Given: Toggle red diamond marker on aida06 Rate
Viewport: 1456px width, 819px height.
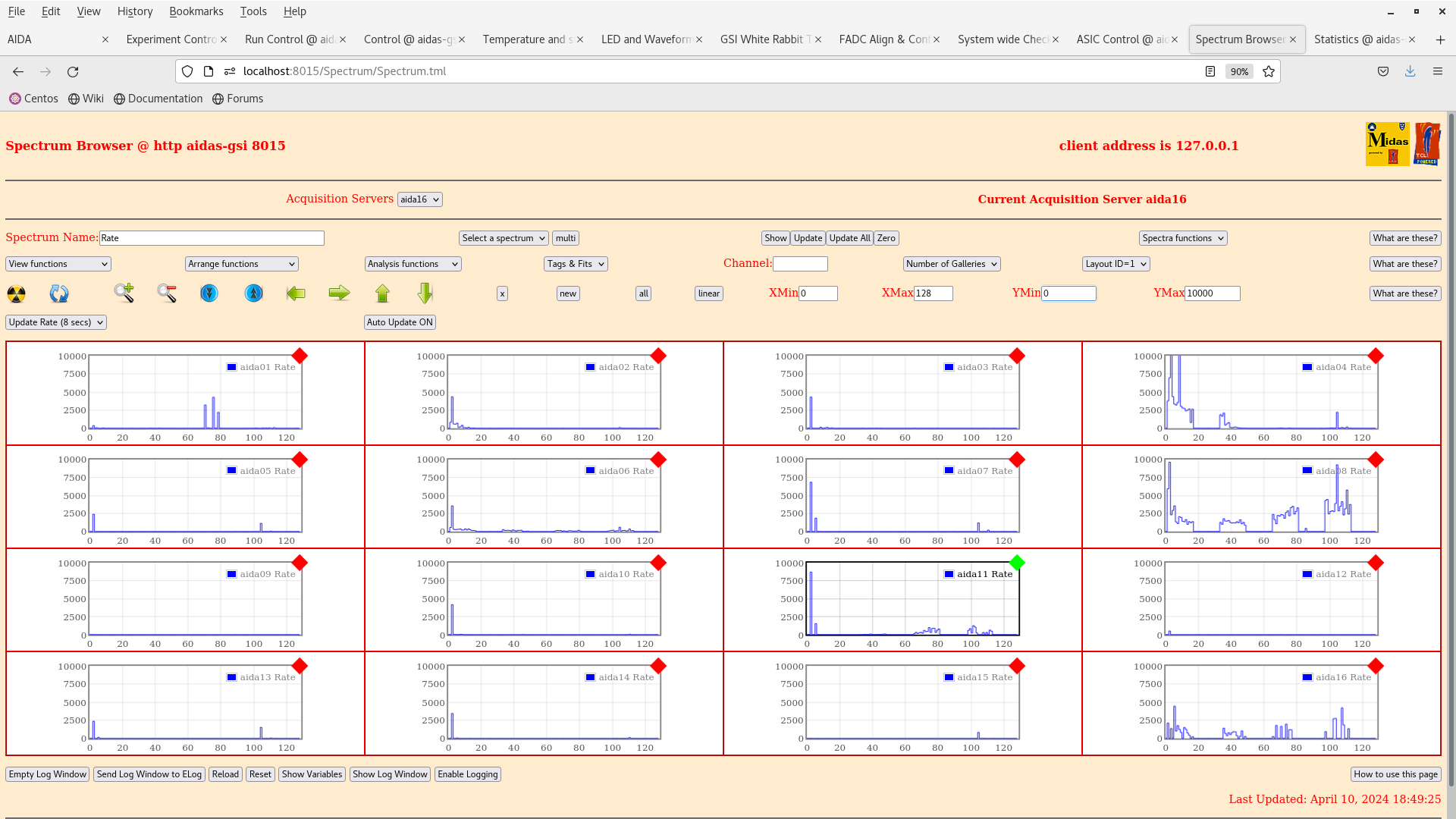Looking at the screenshot, I should click(658, 460).
